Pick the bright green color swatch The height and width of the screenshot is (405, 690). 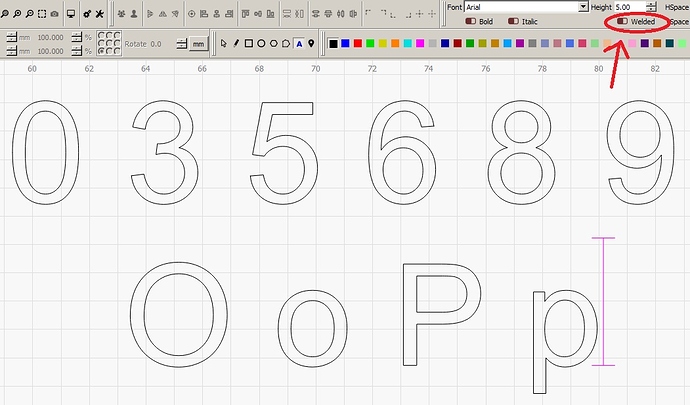370,43
